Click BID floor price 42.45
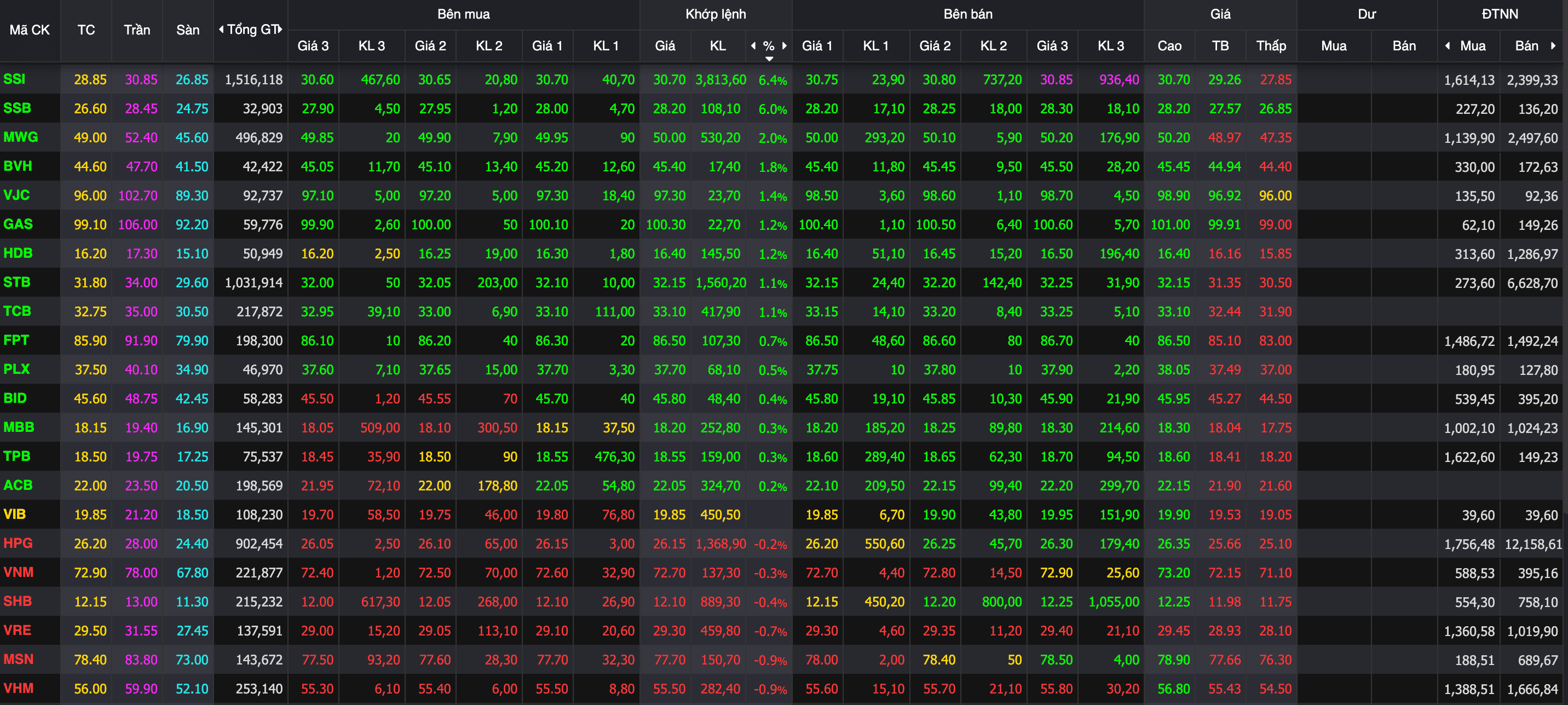The width and height of the screenshot is (1568, 705). (192, 399)
